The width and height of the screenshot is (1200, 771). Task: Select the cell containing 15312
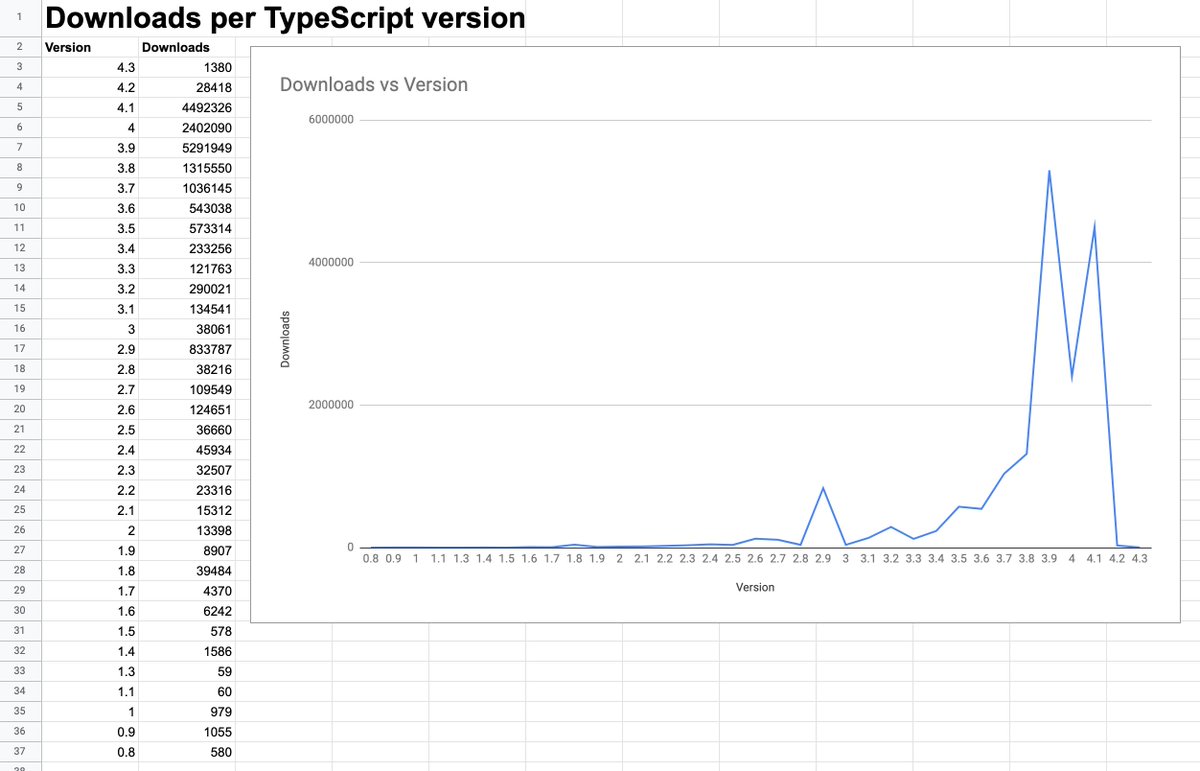(x=187, y=509)
